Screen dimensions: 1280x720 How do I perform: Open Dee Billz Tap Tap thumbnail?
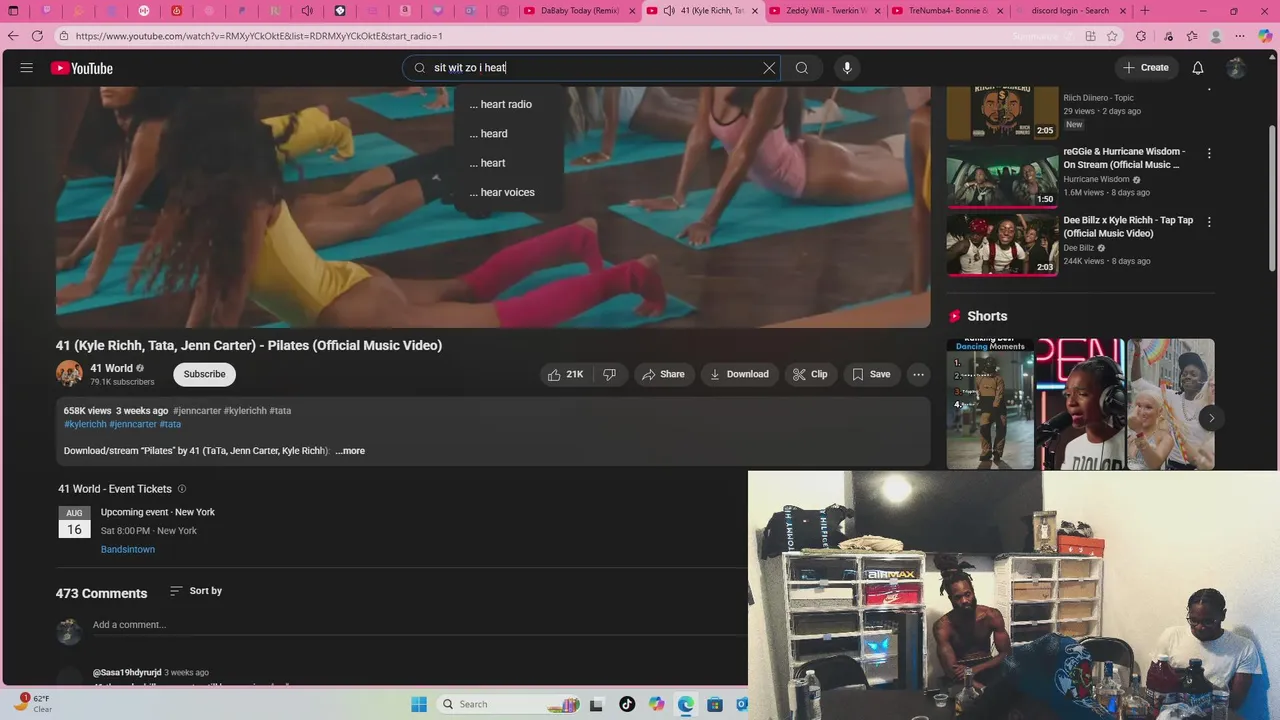coord(1002,244)
